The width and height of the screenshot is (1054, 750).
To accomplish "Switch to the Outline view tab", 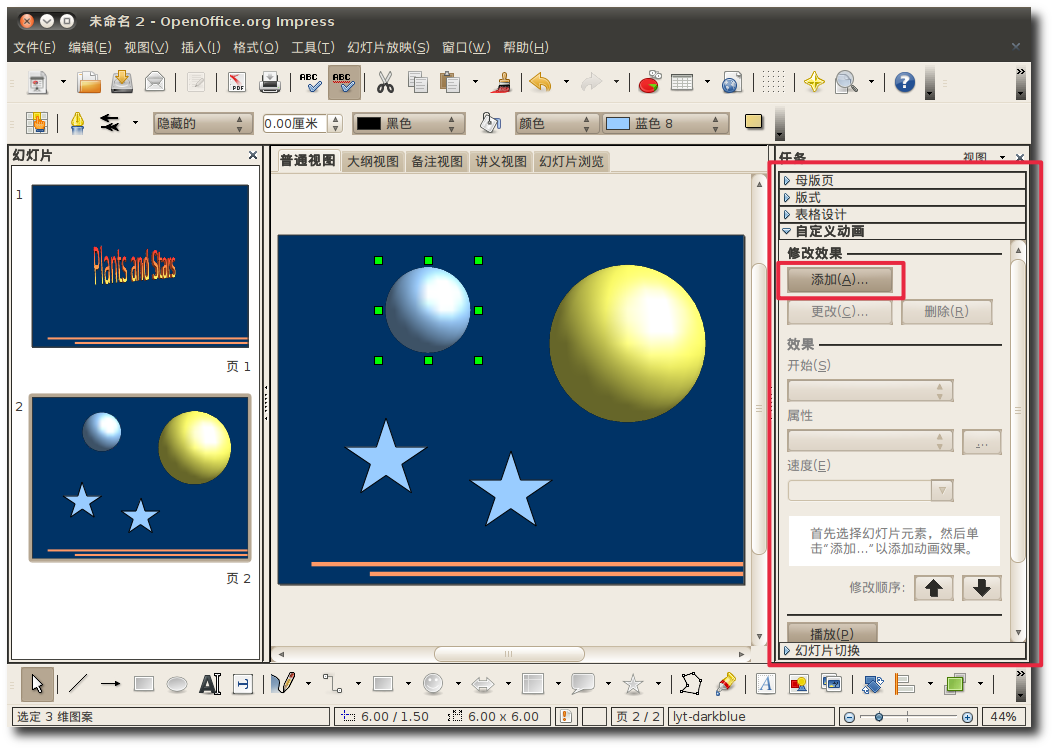I will [372, 161].
